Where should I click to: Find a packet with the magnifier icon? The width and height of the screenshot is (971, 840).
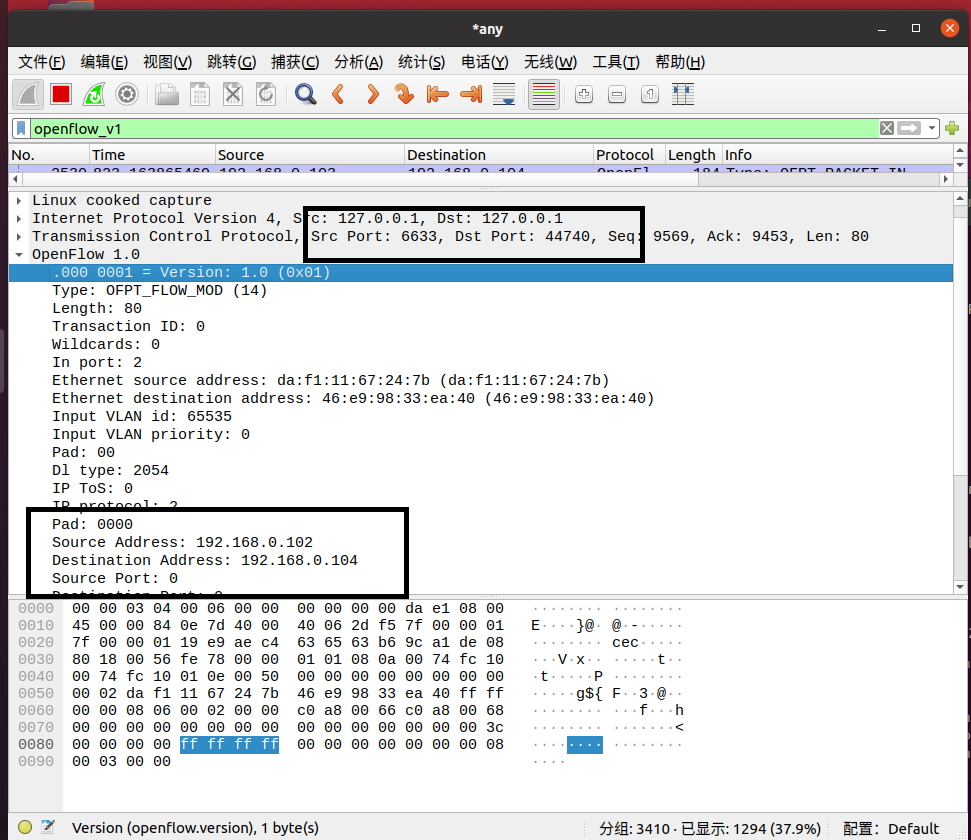click(x=305, y=95)
